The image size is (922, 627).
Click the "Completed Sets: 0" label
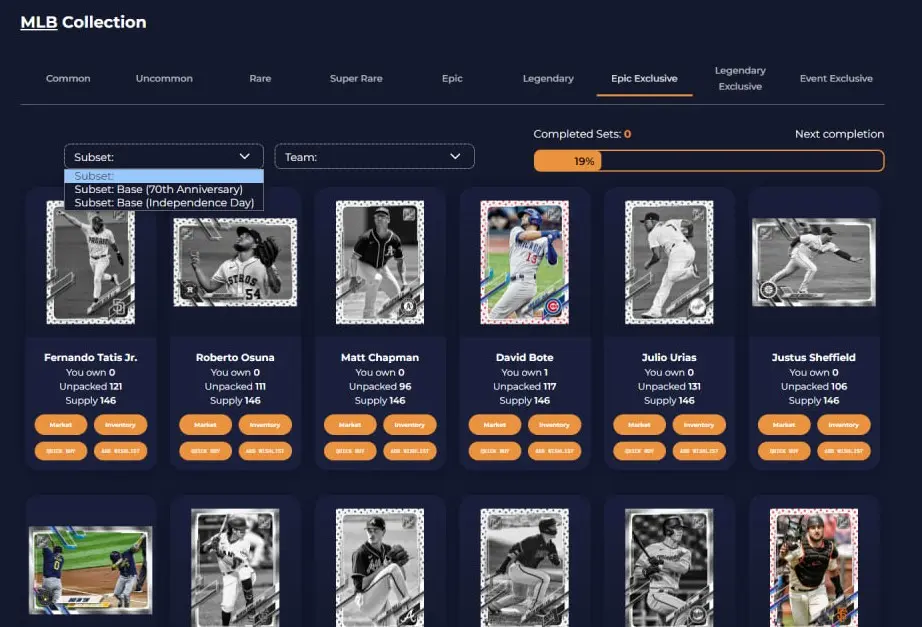[x=582, y=134]
